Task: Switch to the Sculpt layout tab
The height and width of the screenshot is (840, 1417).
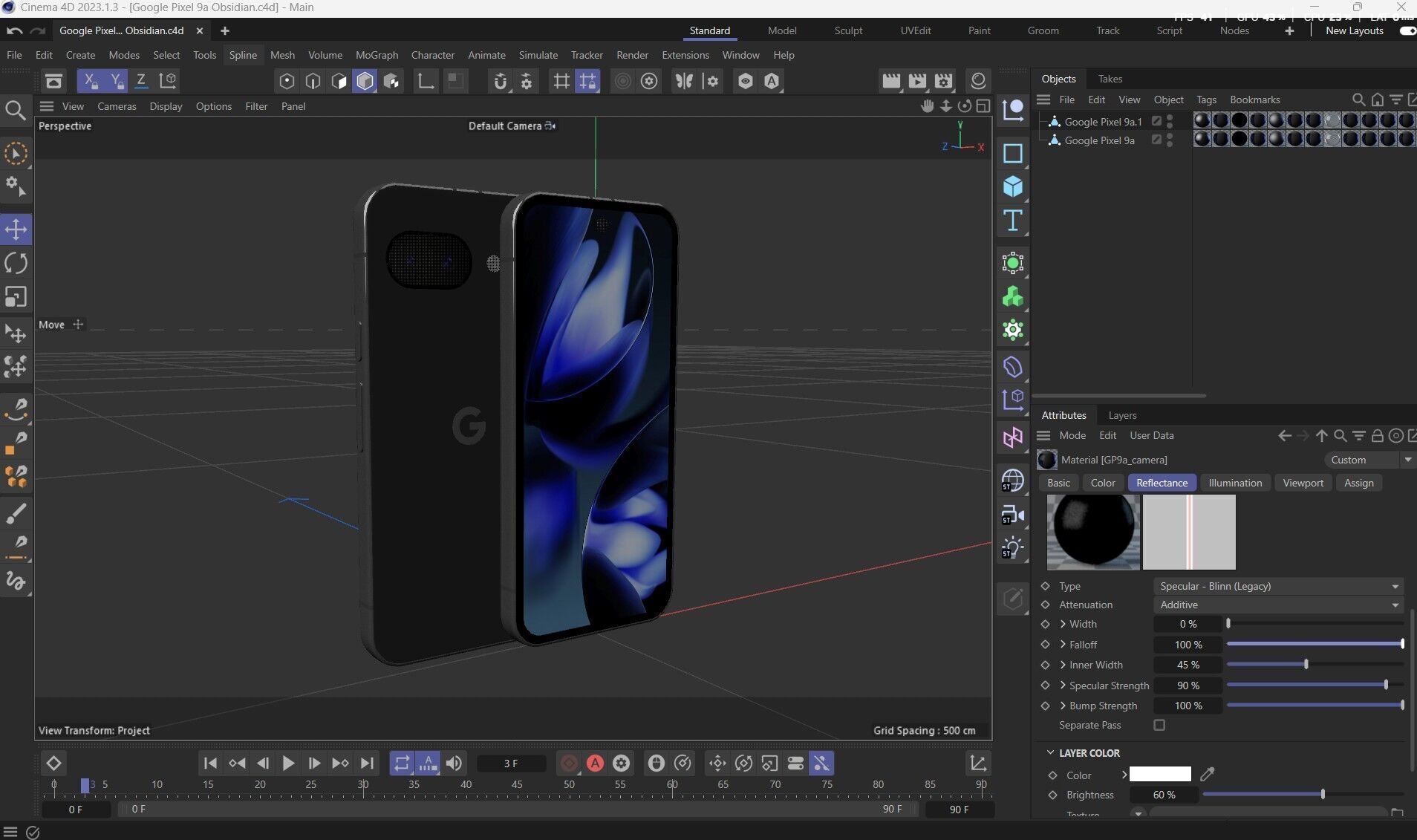Action: click(848, 30)
